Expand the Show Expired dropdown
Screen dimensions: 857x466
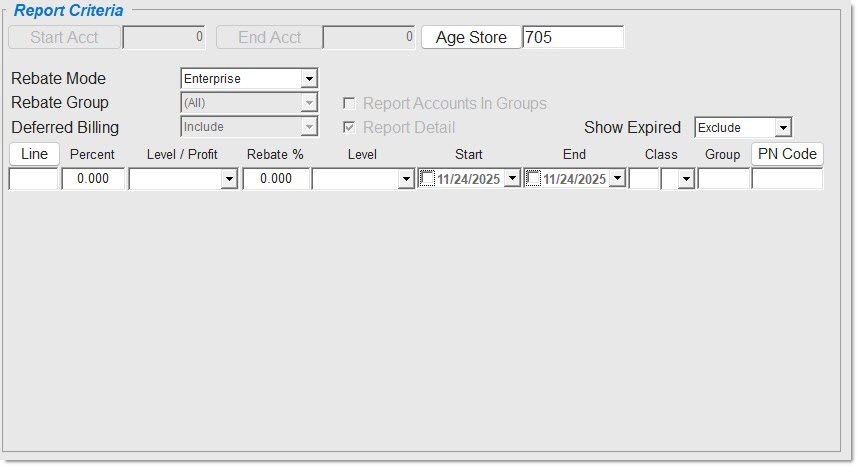[x=782, y=128]
